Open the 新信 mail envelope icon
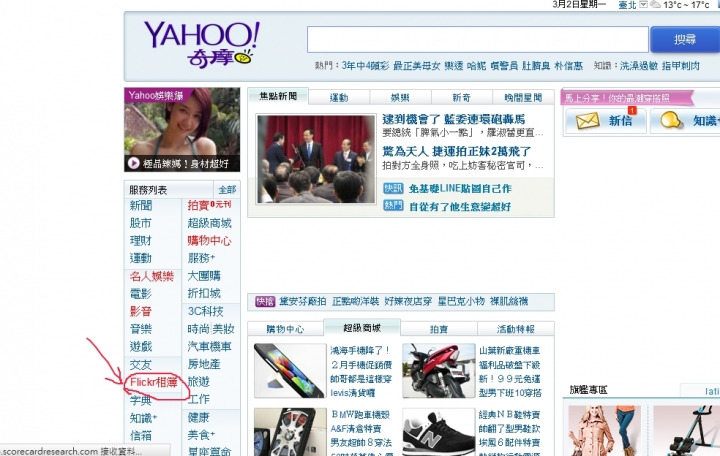The image size is (720, 456). (x=588, y=121)
